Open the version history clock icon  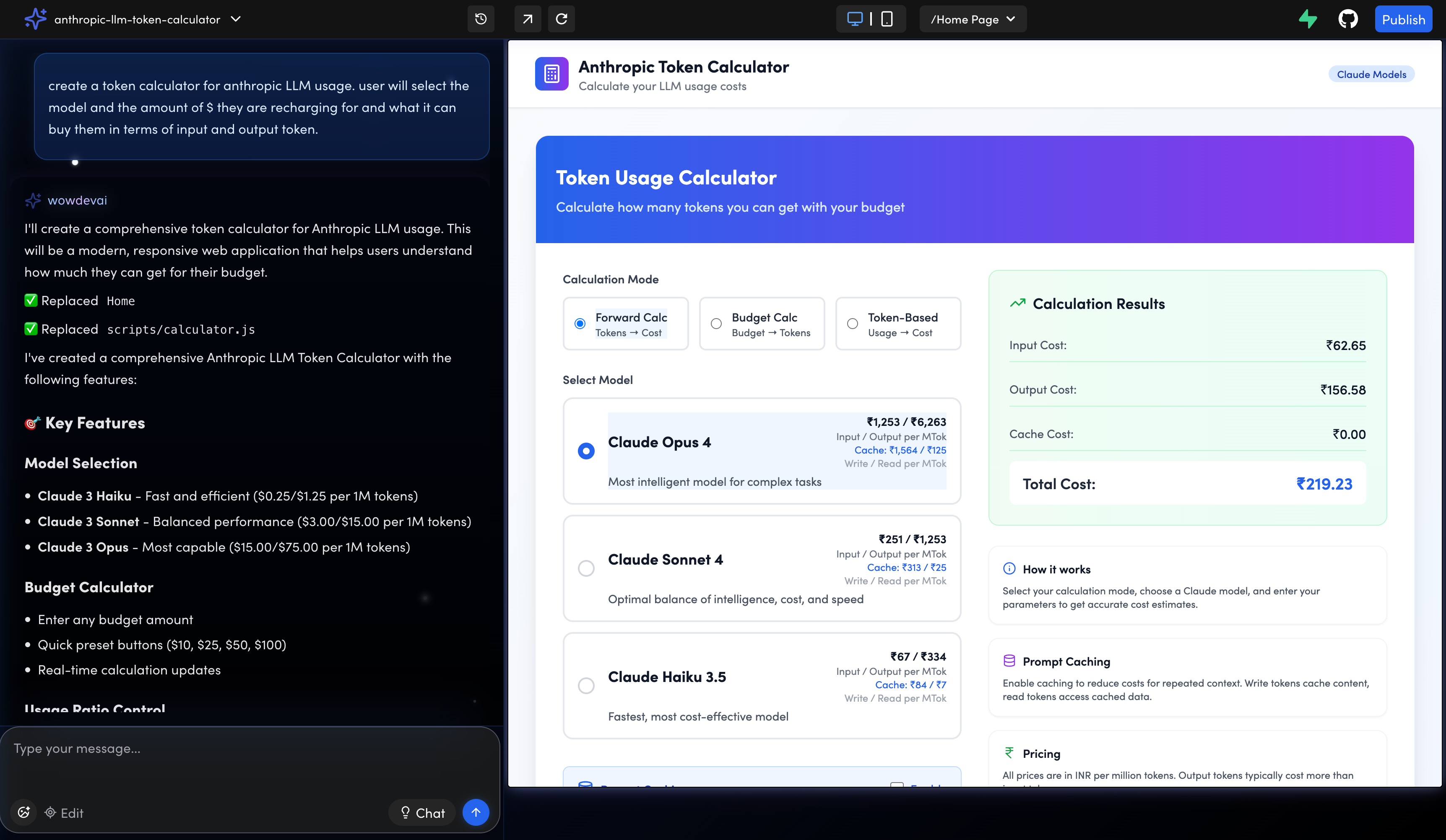tap(481, 19)
